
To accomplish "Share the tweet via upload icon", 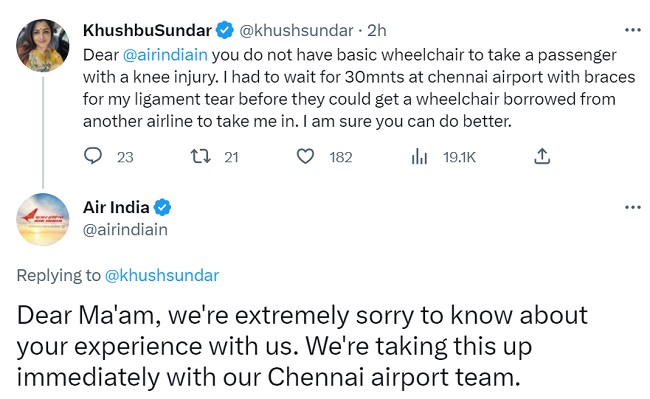I will (x=542, y=156).
